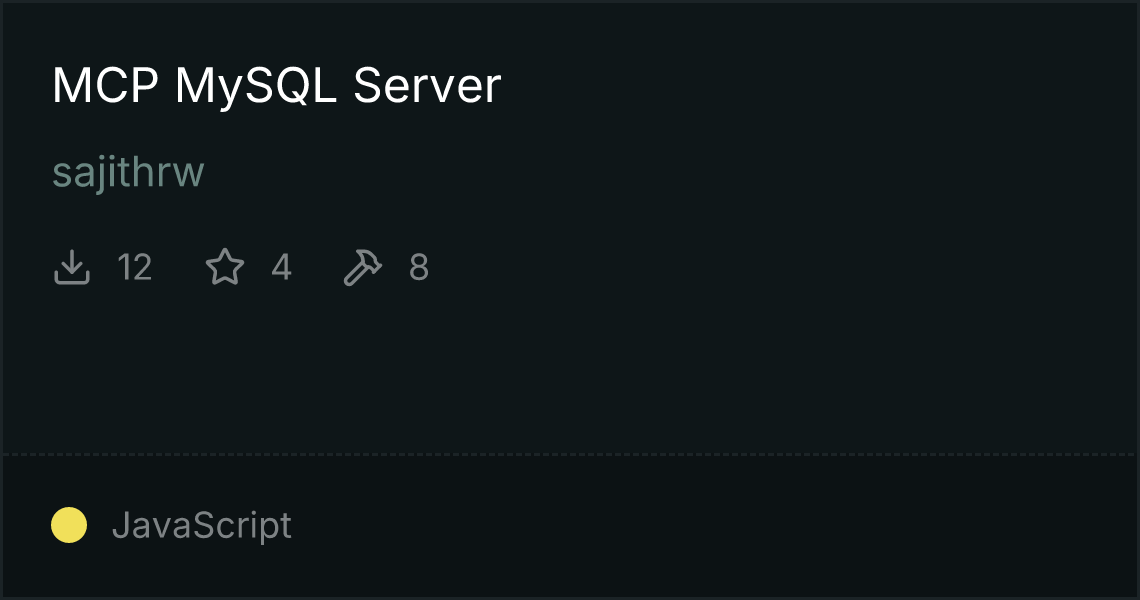Screen dimensions: 1140x600
Task: Click the dashed divider above the footer
Action: [x=569, y=455]
